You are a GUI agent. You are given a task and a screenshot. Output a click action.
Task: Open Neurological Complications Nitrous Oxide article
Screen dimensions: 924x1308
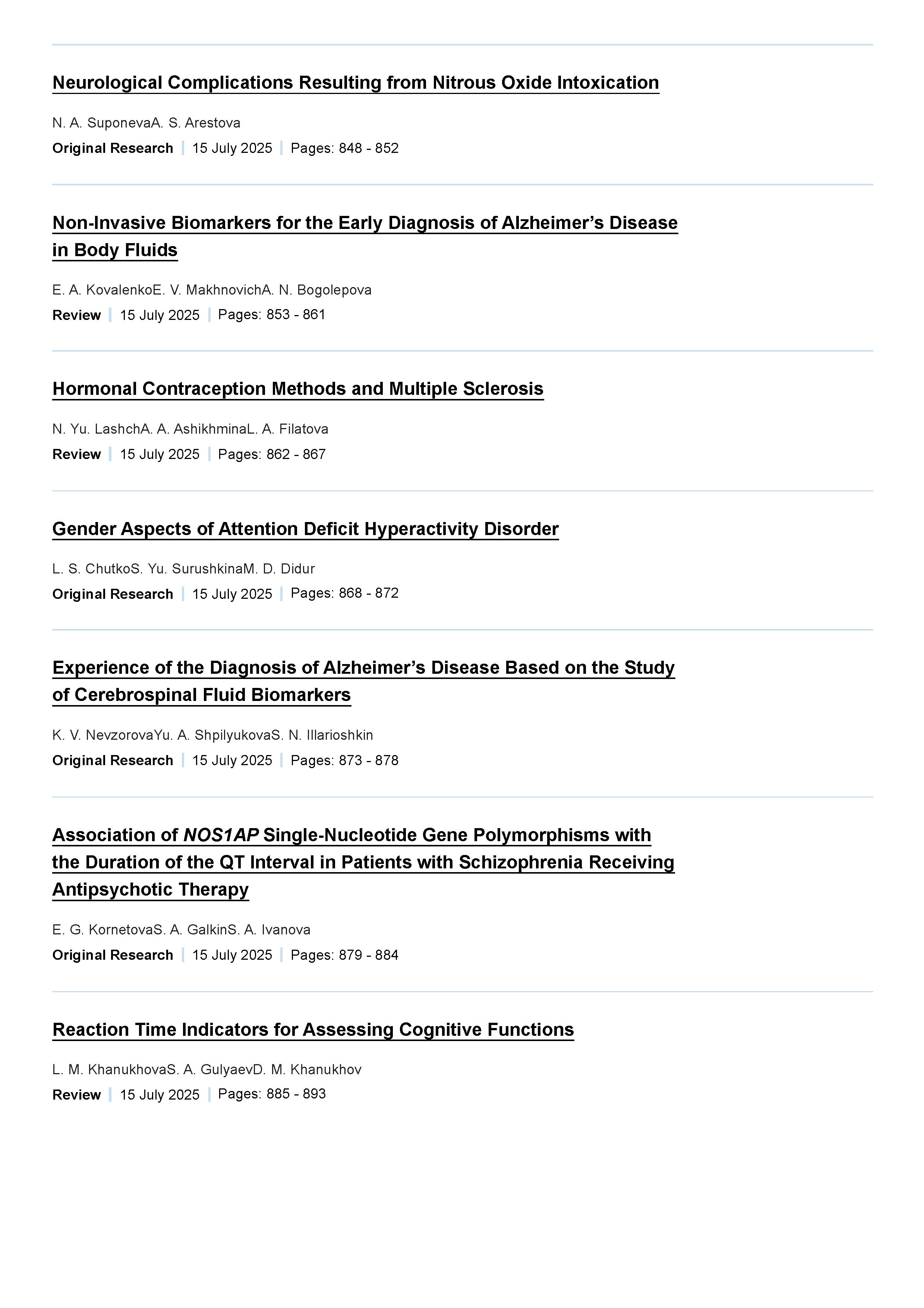point(356,83)
